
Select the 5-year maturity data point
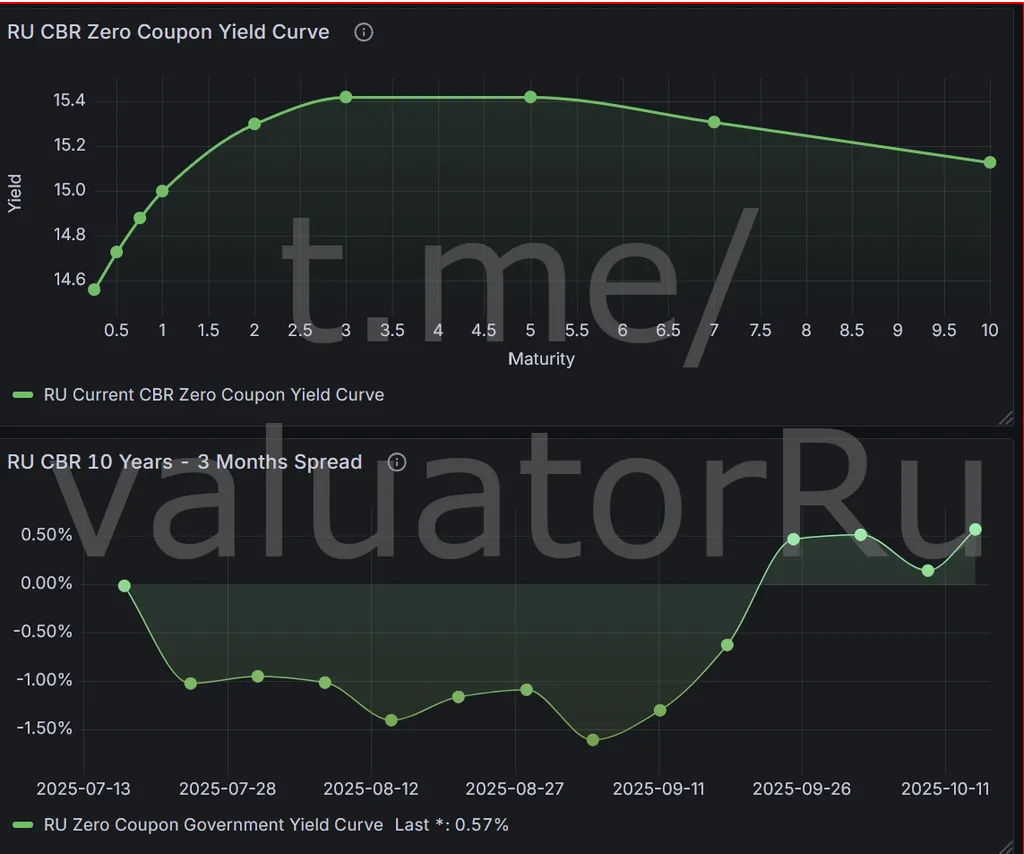pyautogui.click(x=530, y=97)
